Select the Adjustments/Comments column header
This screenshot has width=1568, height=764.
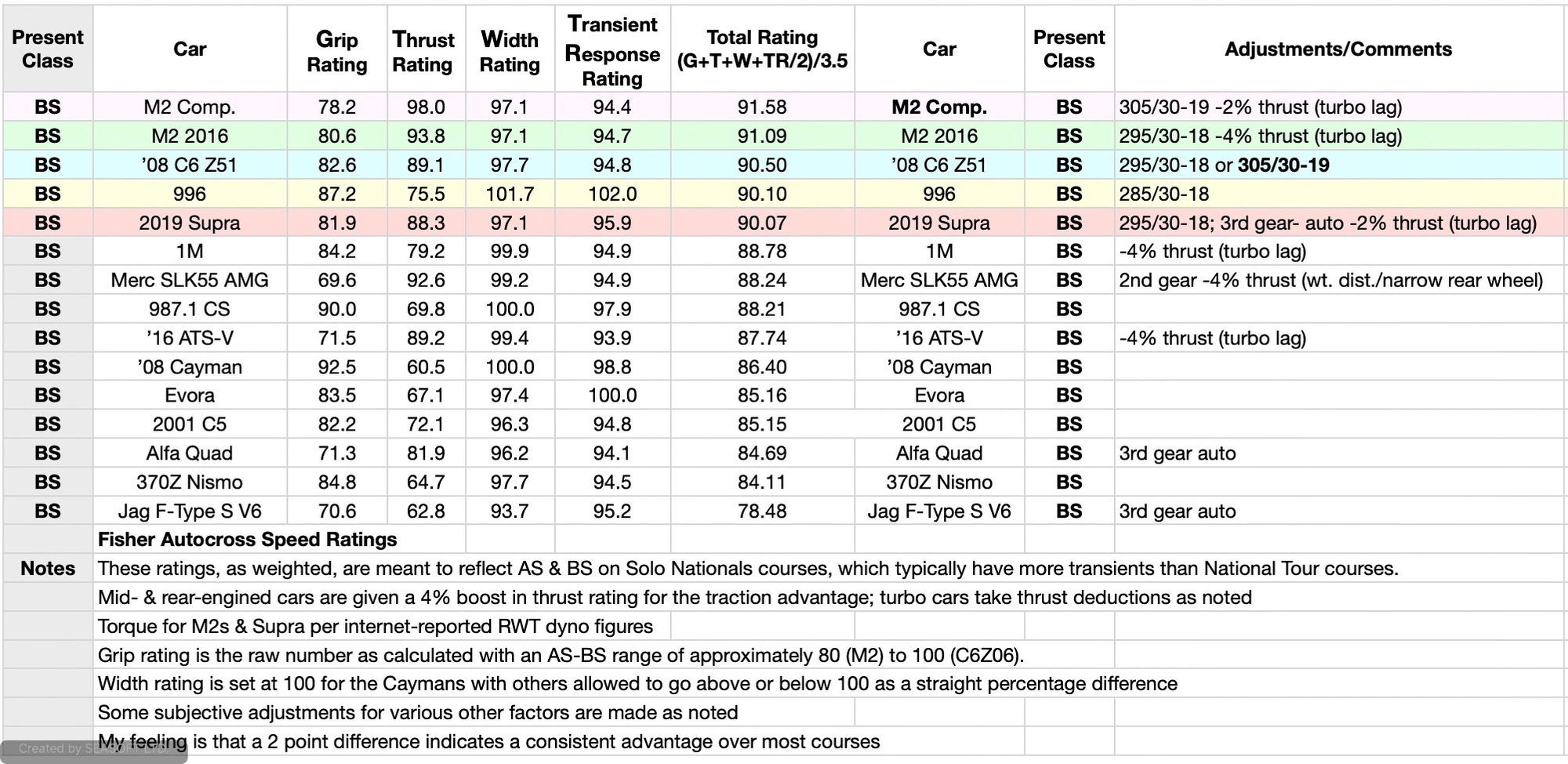coord(1338,49)
